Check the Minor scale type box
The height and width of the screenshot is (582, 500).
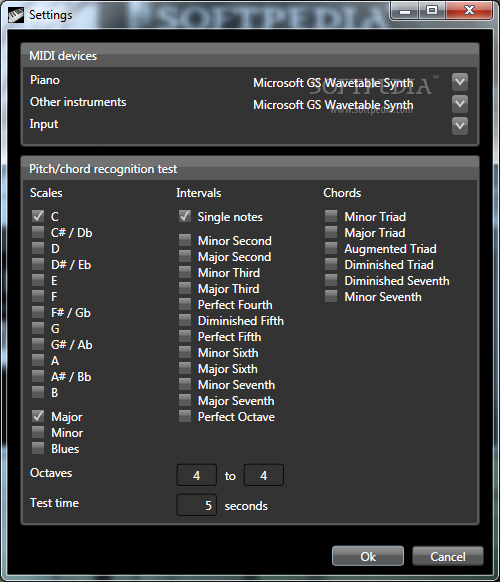[x=38, y=432]
